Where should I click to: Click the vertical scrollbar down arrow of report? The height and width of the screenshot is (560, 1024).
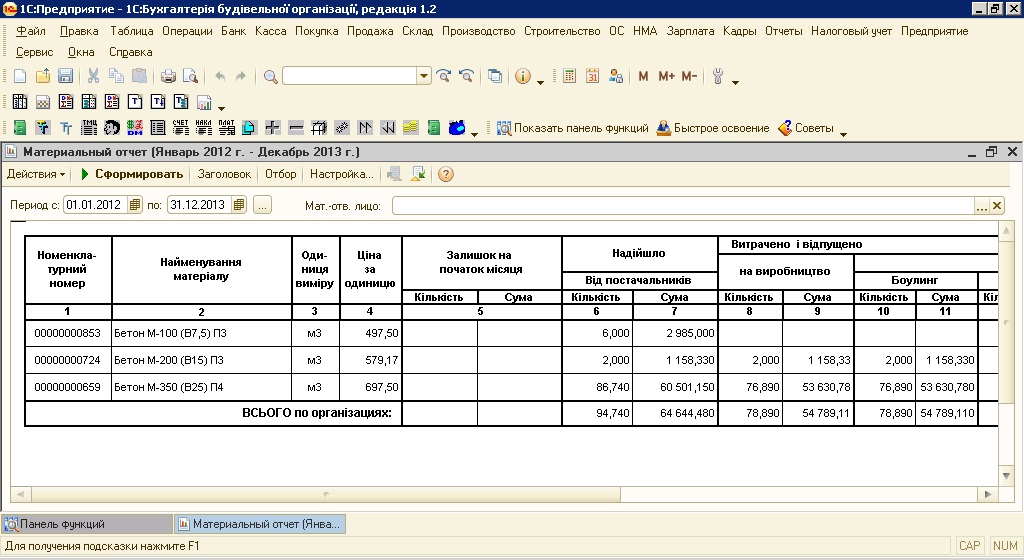1006,476
